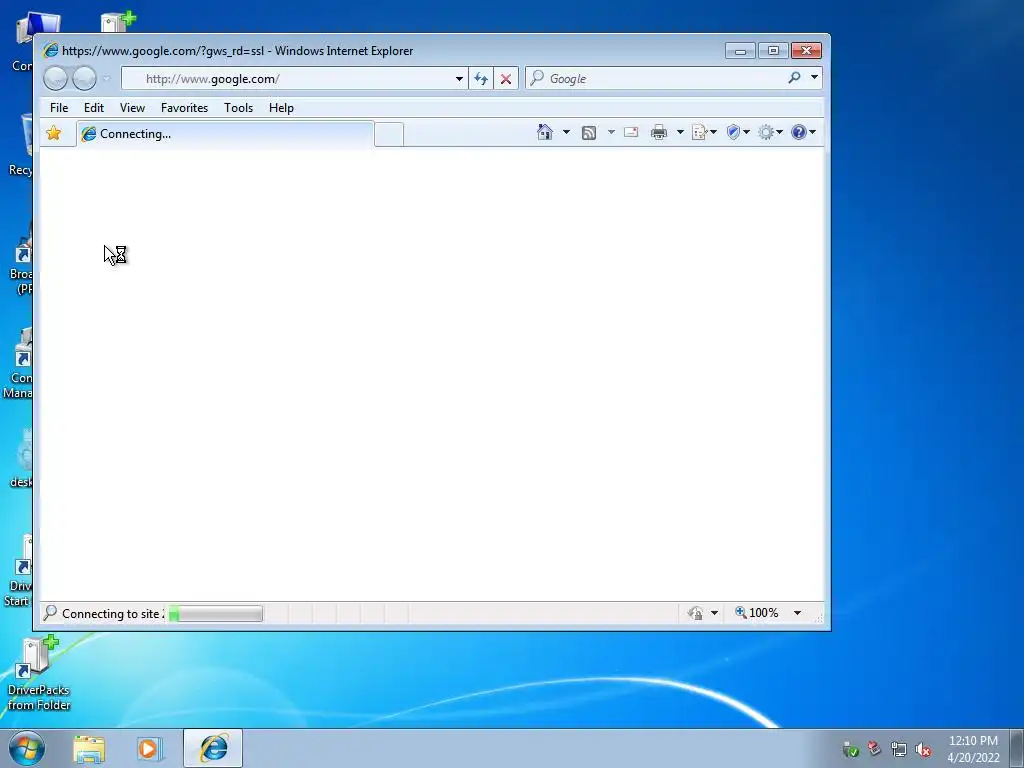Open the Edit menu

(93, 108)
